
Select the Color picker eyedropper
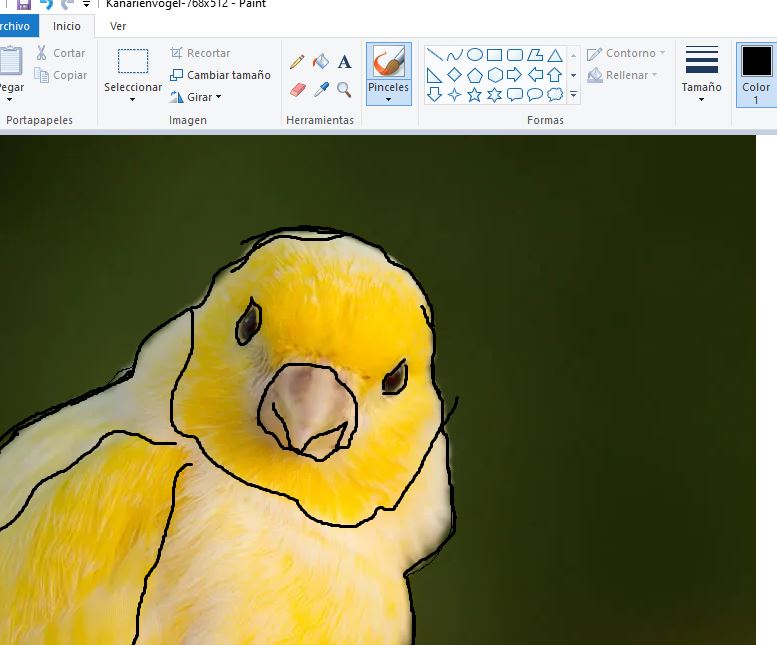point(321,90)
